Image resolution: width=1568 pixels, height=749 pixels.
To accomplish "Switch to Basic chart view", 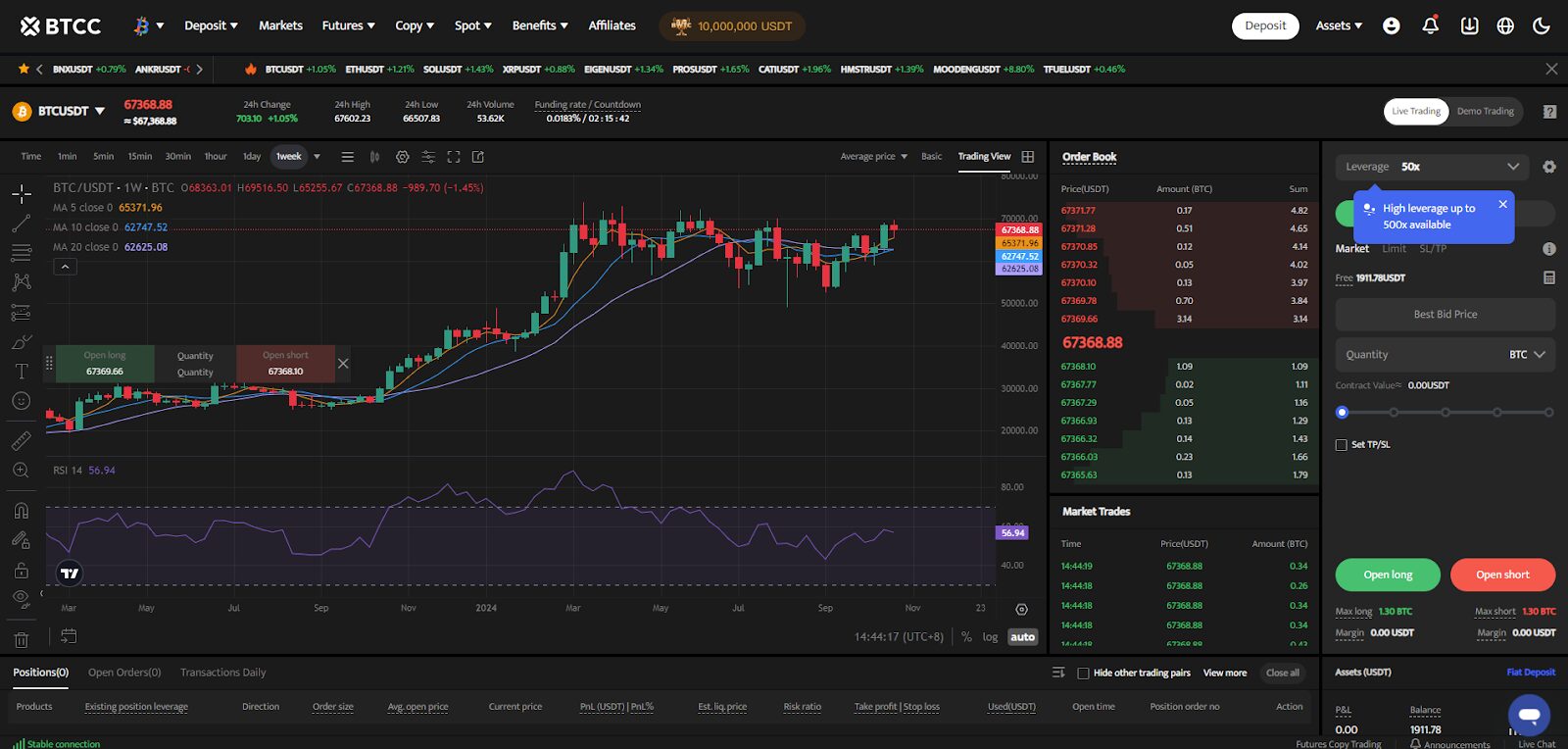I will (931, 157).
